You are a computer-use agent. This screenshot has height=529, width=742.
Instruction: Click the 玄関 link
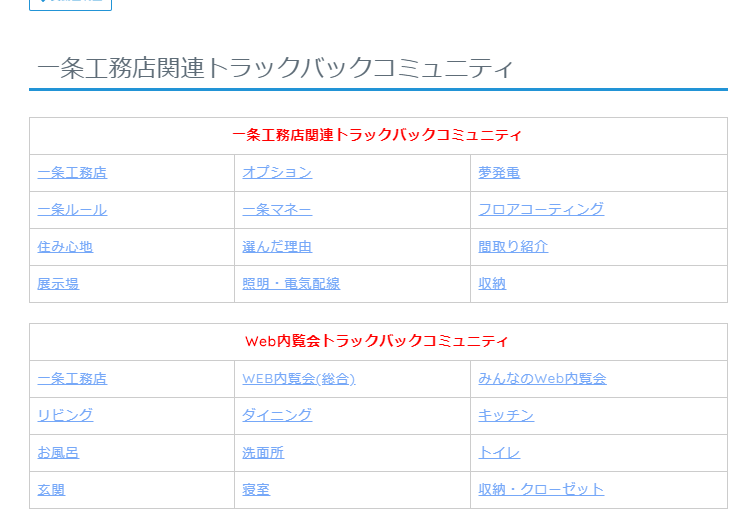click(x=51, y=490)
